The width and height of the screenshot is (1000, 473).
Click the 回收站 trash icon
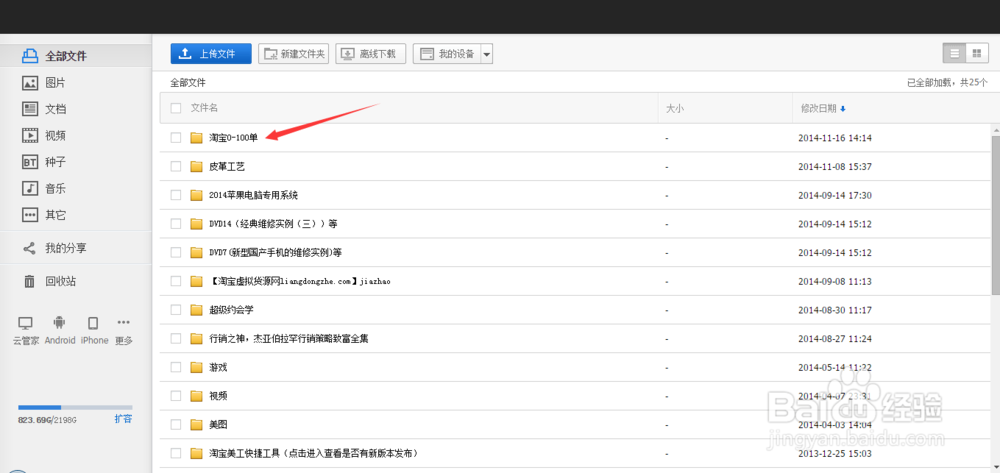pyautogui.click(x=29, y=281)
